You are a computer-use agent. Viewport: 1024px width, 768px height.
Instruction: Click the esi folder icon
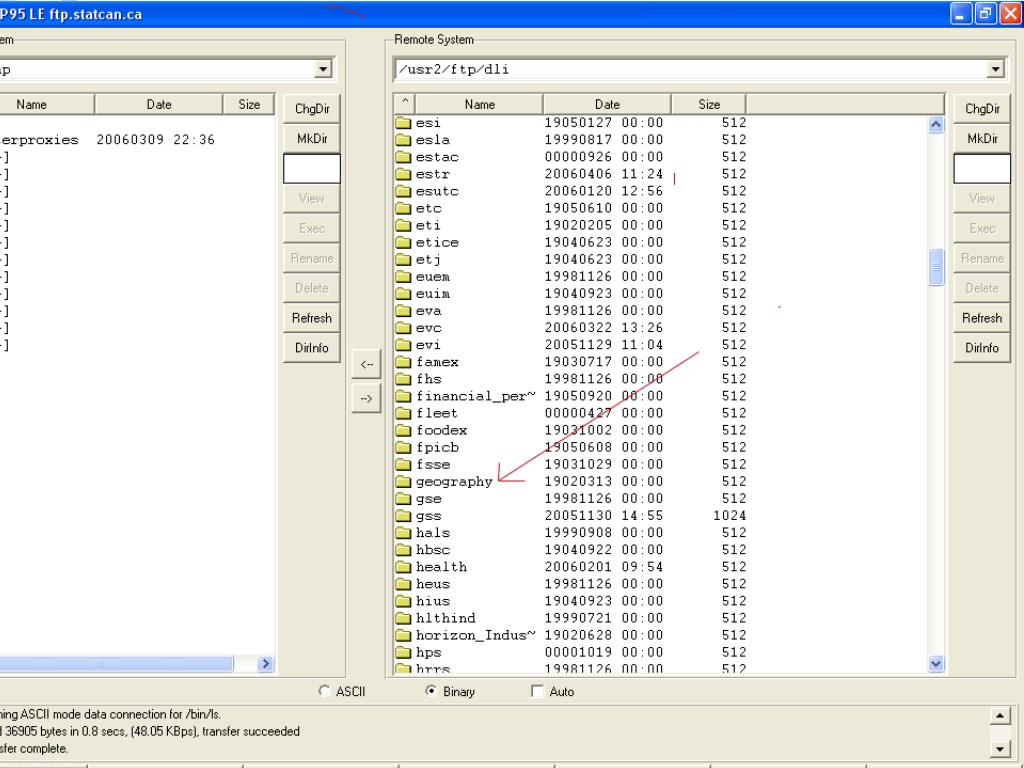pos(403,123)
